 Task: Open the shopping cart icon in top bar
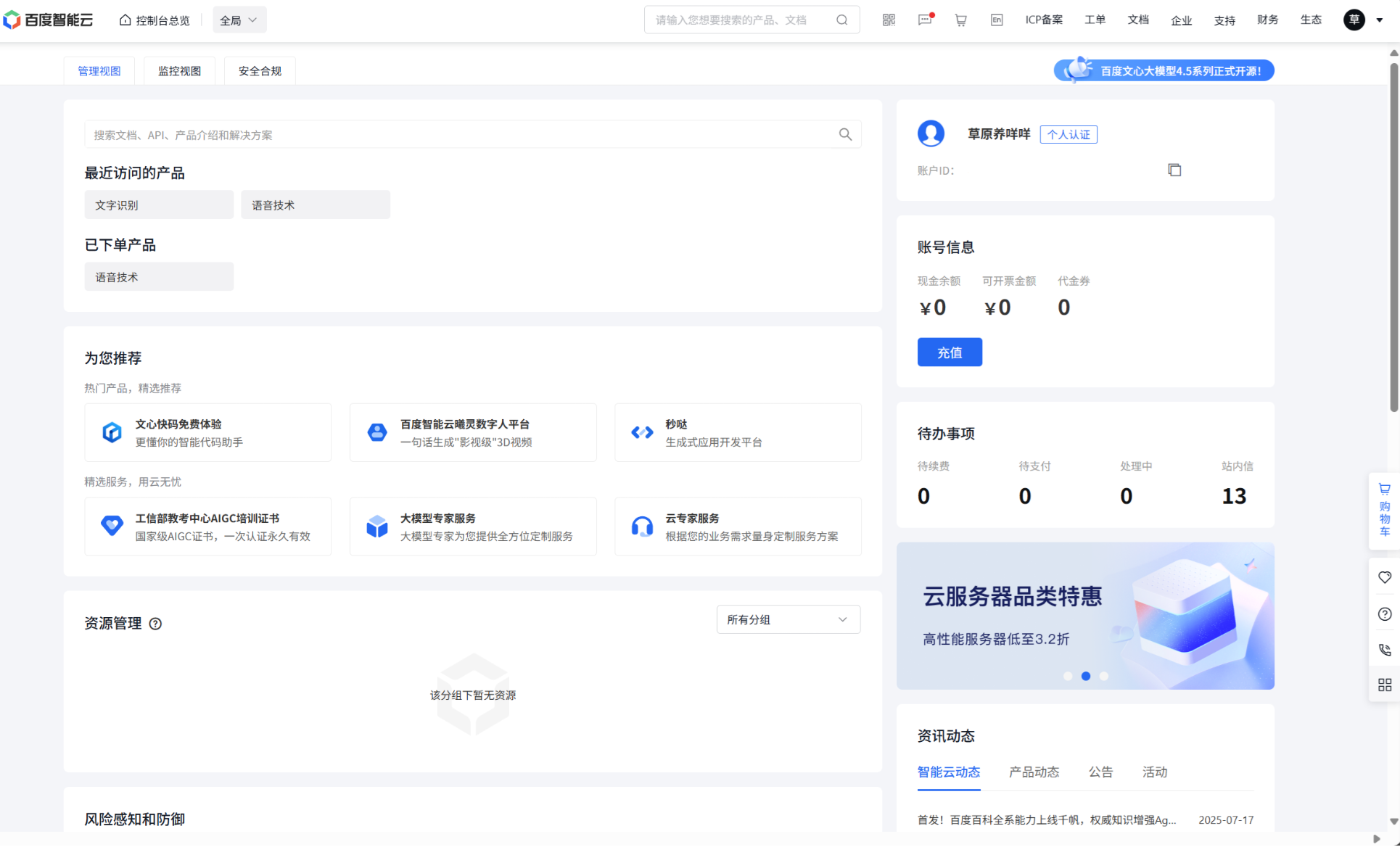960,20
